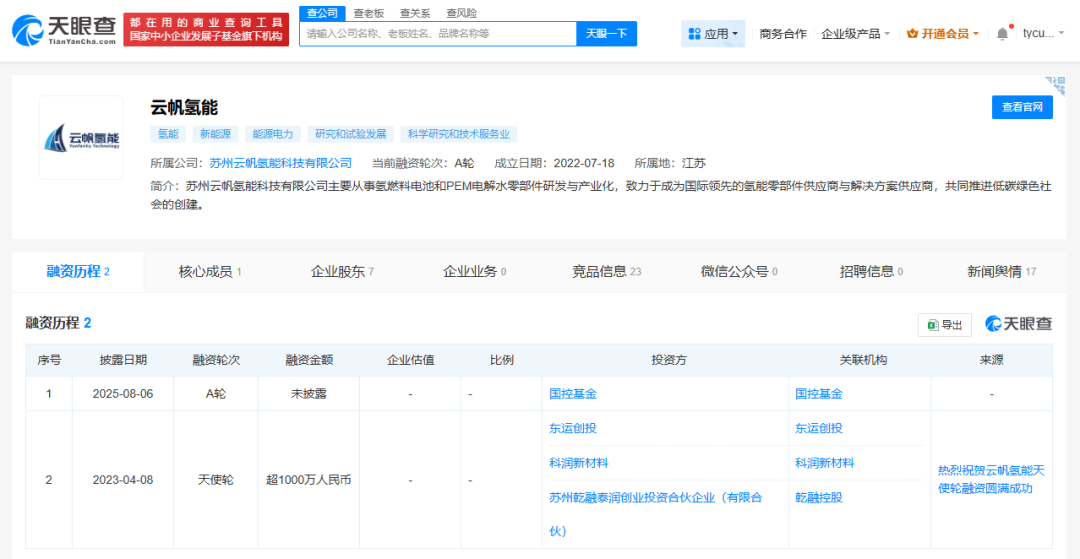The height and width of the screenshot is (559, 1080).
Task: Click the 科学研究和技术服务业 tag
Action: pyautogui.click(x=459, y=134)
